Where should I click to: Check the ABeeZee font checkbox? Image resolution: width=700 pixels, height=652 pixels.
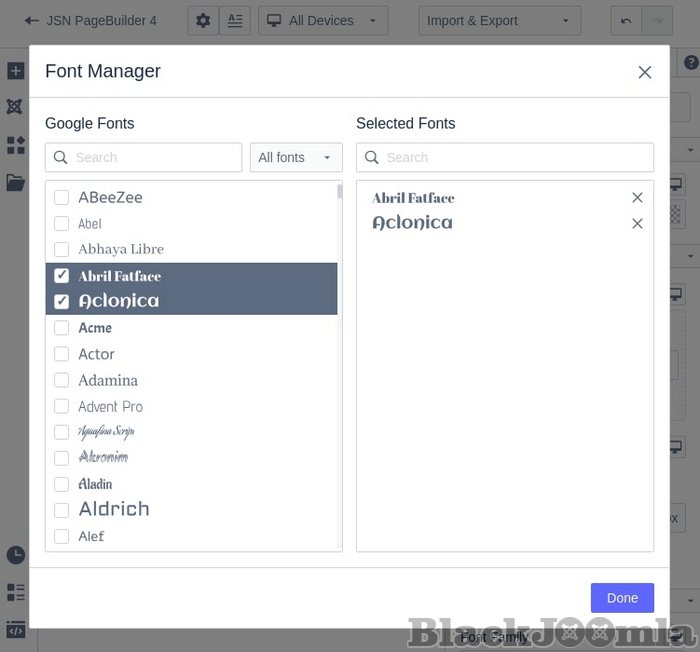tap(62, 198)
